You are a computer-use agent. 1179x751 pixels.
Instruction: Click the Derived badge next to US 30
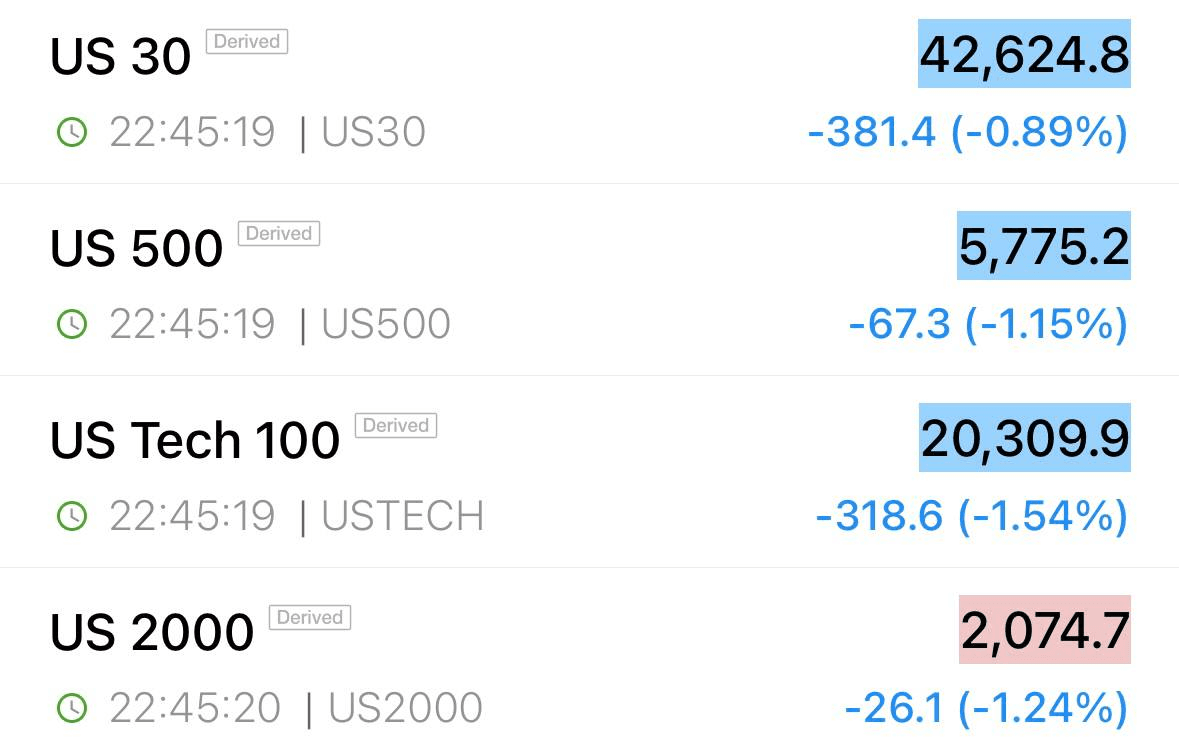(x=247, y=41)
